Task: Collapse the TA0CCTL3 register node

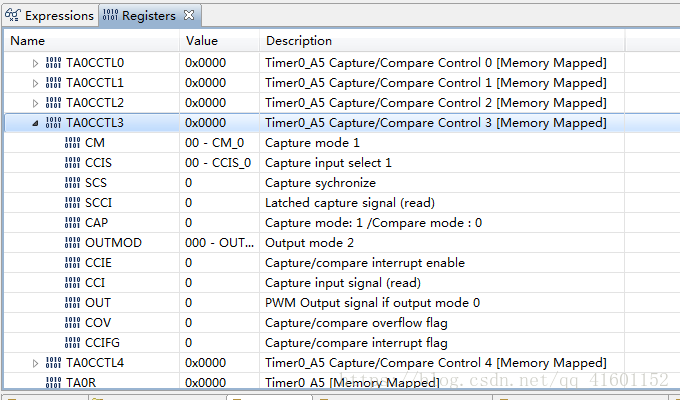Action: (x=36, y=123)
